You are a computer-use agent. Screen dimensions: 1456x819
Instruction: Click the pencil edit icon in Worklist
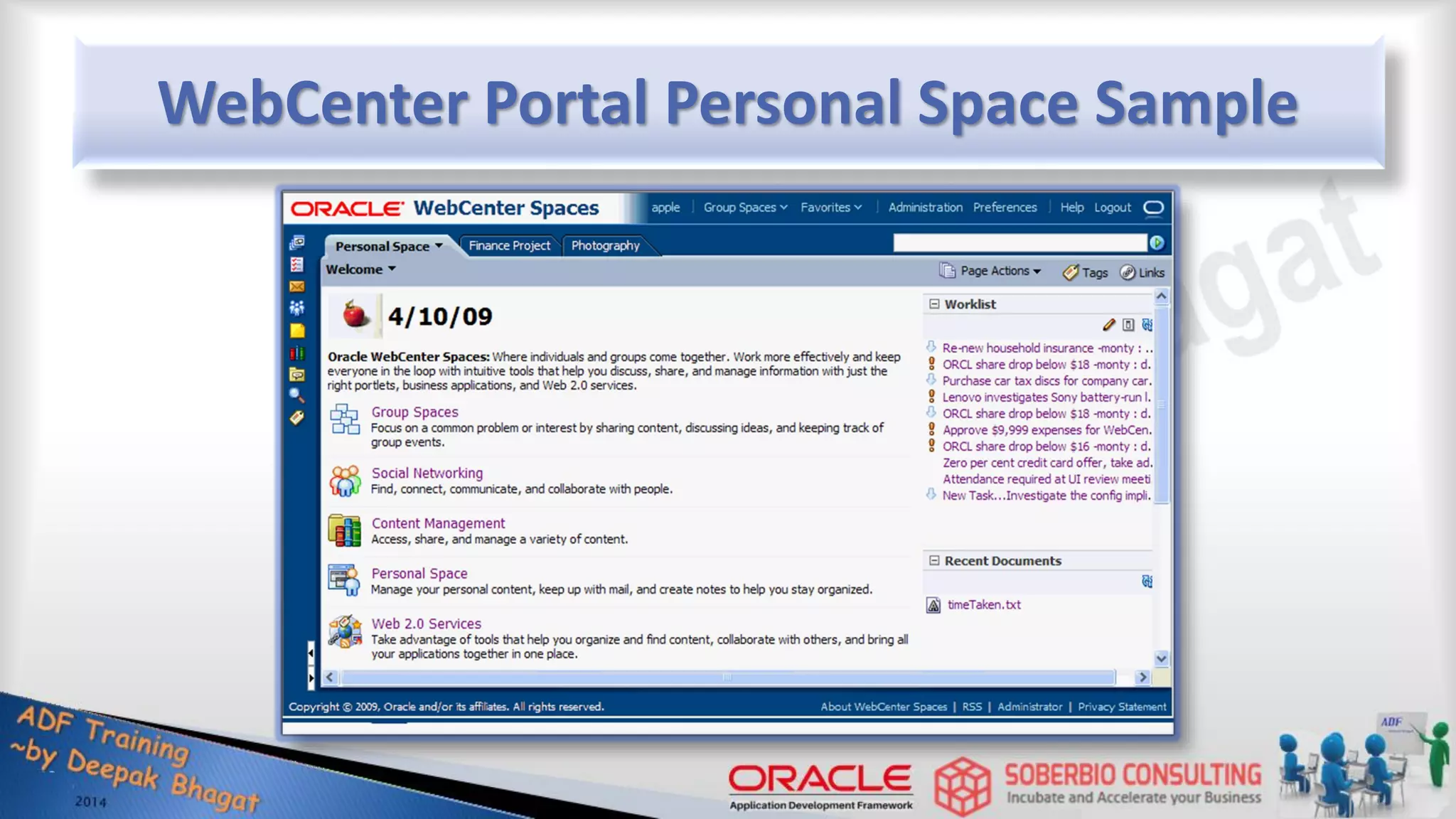(x=1108, y=325)
